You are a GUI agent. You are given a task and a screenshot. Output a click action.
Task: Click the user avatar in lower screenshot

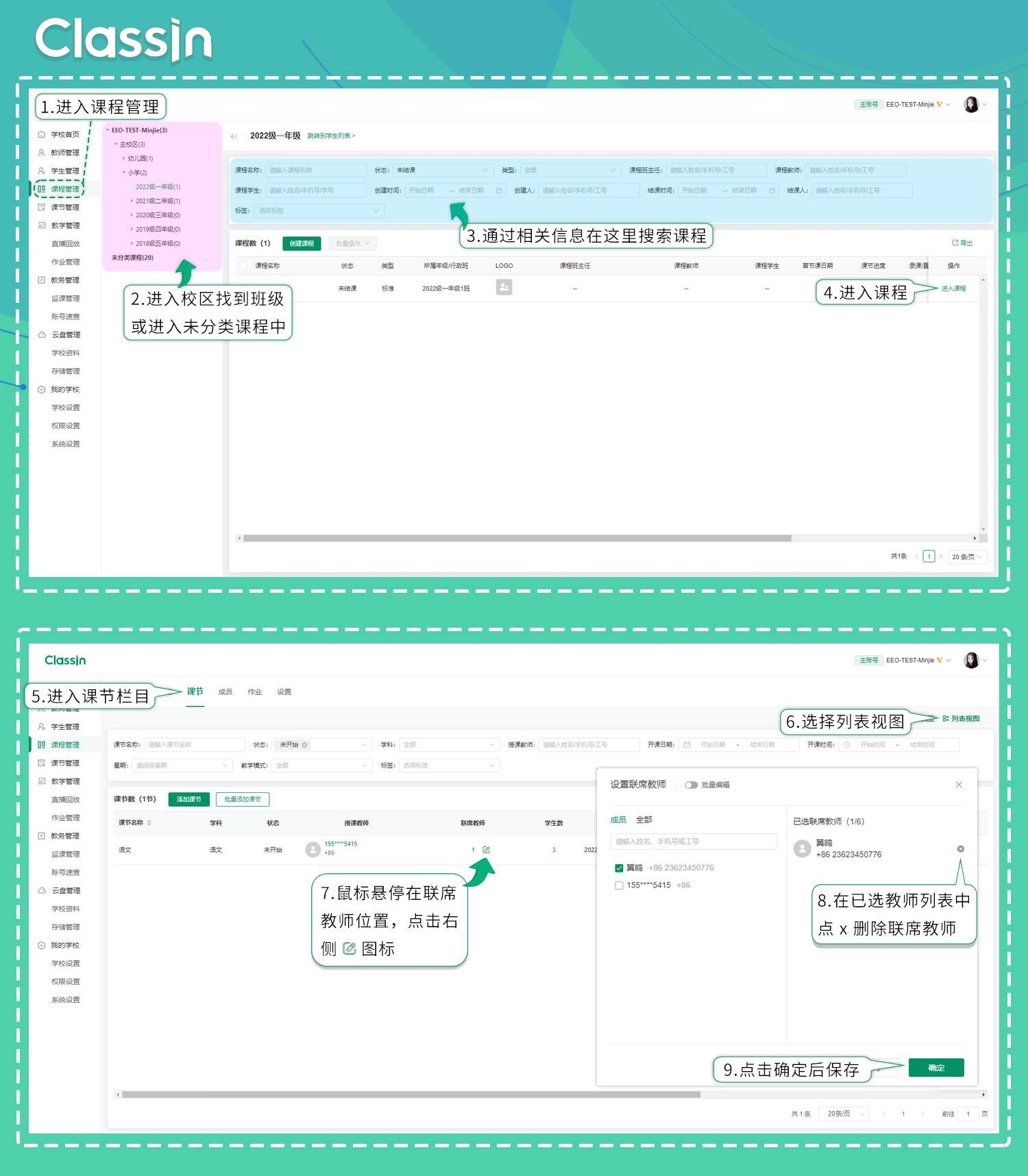(971, 660)
